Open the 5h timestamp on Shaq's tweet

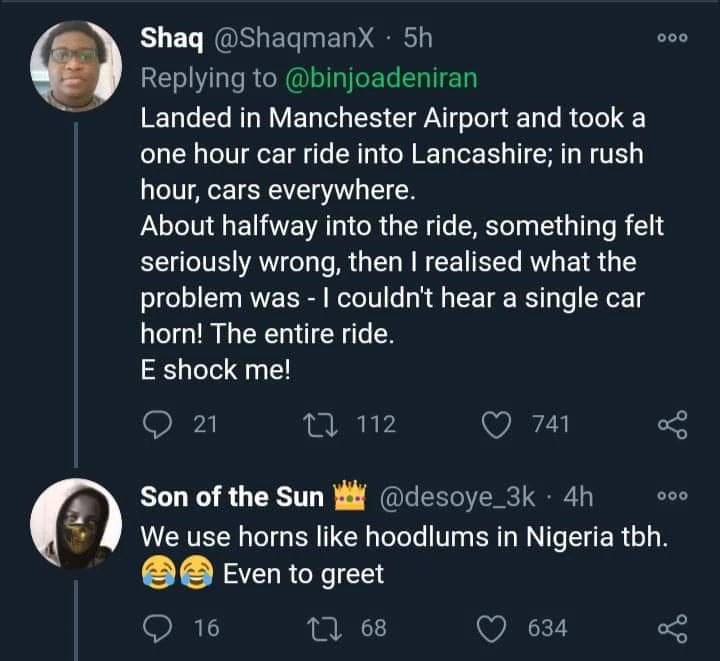pyautogui.click(x=416, y=38)
